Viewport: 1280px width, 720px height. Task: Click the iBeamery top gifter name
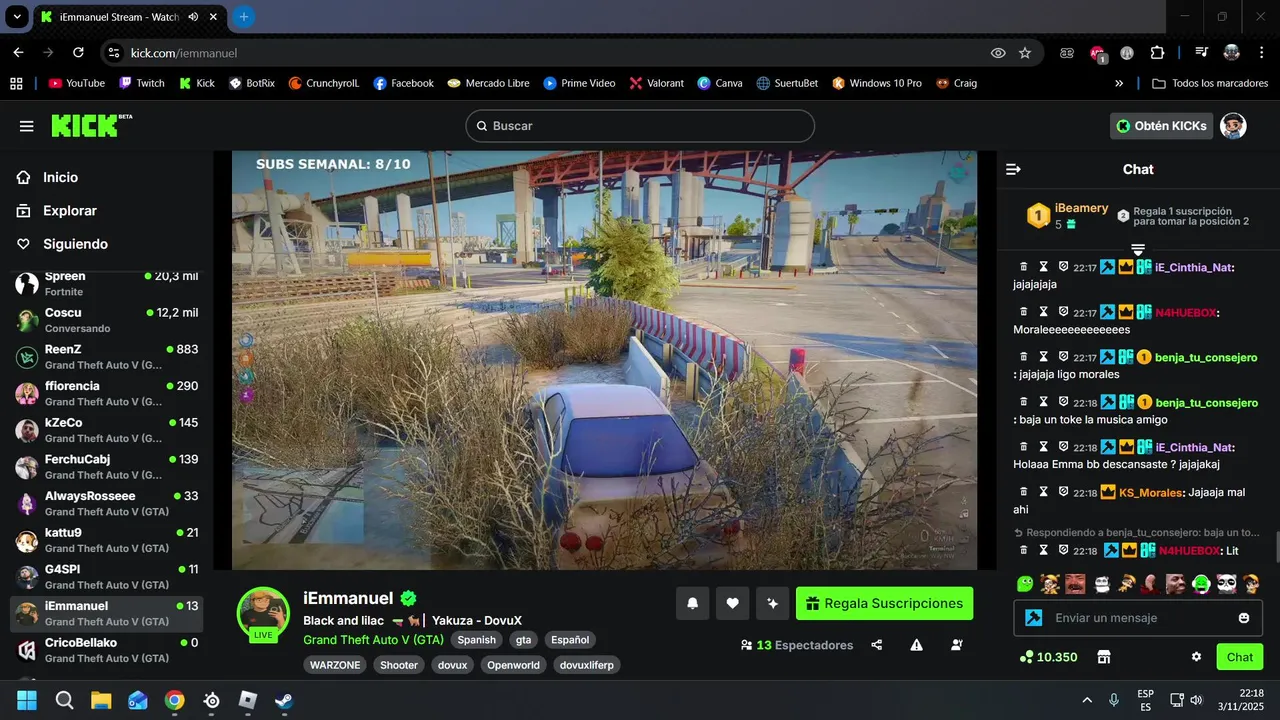click(x=1082, y=208)
